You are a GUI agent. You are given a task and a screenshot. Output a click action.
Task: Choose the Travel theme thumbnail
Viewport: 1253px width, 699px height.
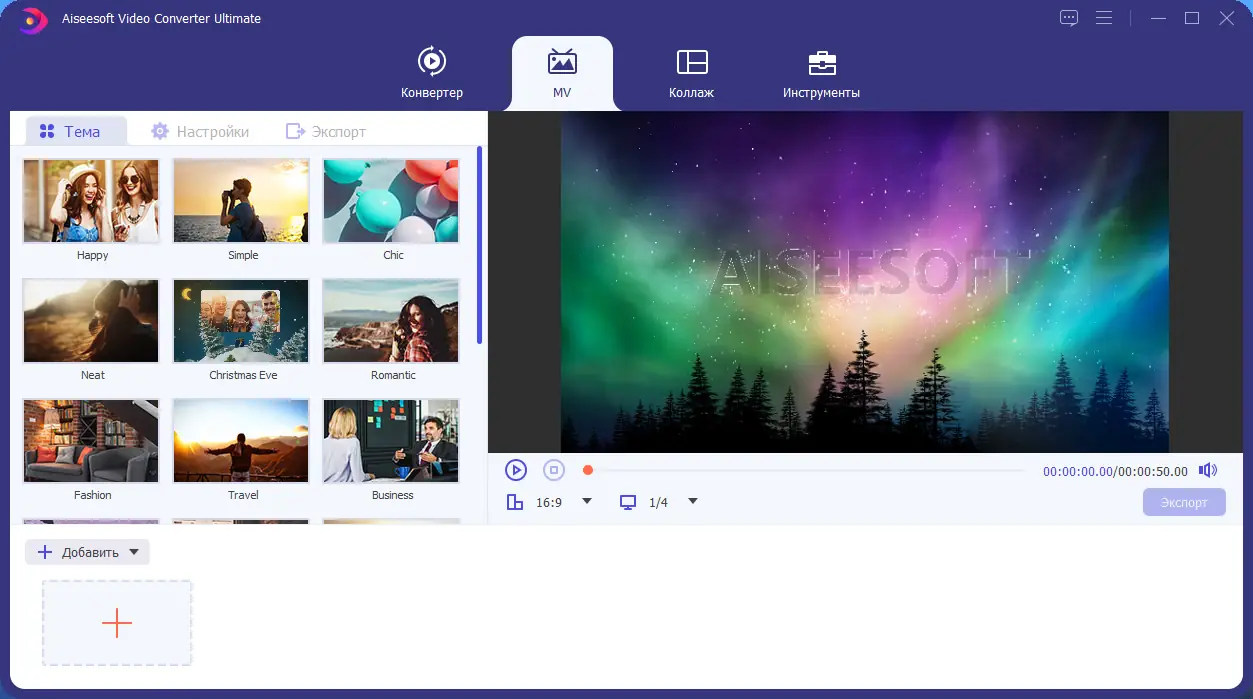[x=241, y=440]
